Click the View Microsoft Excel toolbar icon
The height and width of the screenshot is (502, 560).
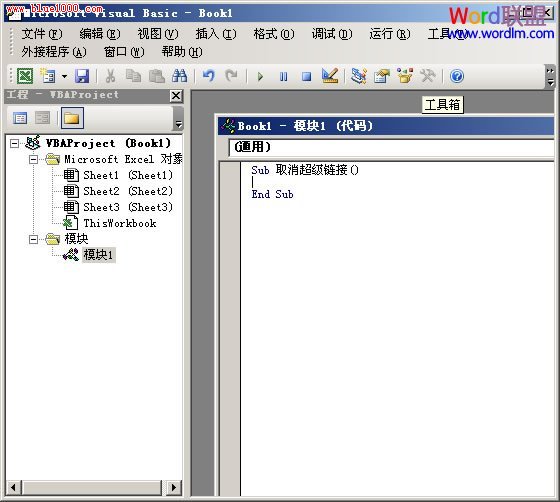[25, 76]
